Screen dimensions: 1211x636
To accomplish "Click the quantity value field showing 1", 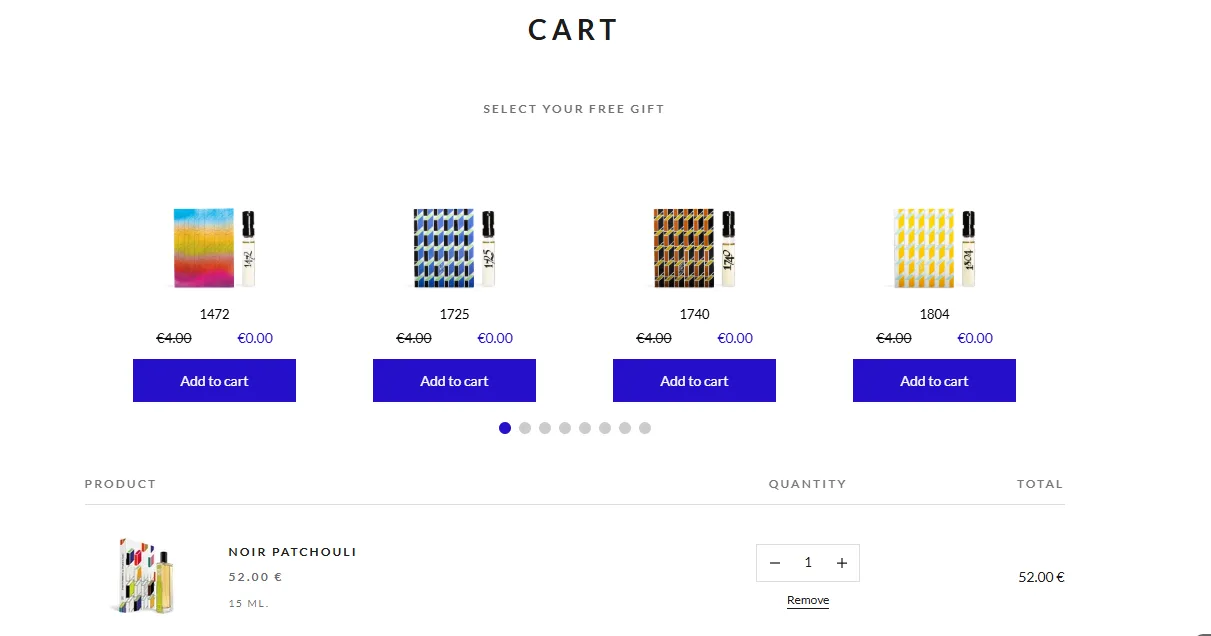I will click(808, 563).
